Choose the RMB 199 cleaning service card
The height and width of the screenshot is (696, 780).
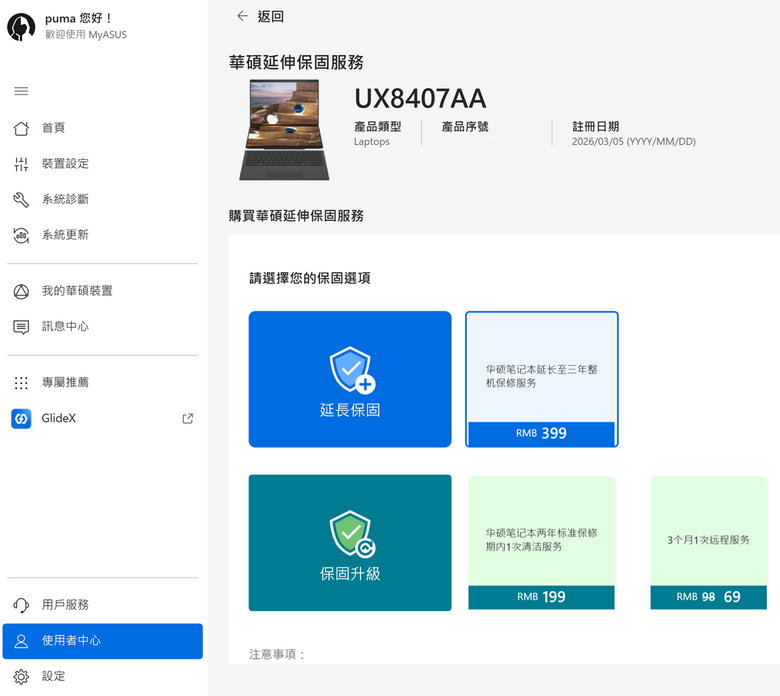tap(542, 543)
